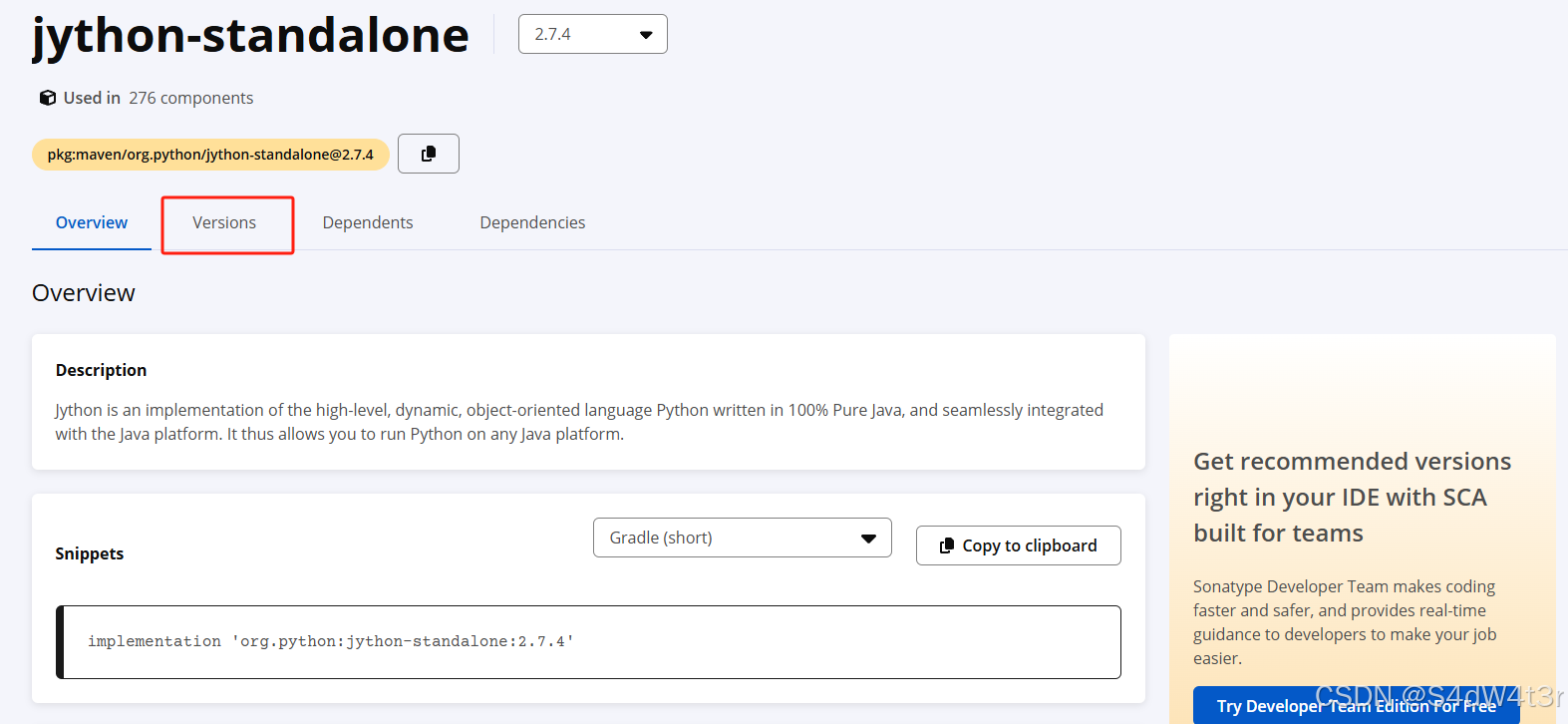Screen dimensions: 1568x724
Task: Click the jython-standalone title heading
Action: tap(250, 36)
